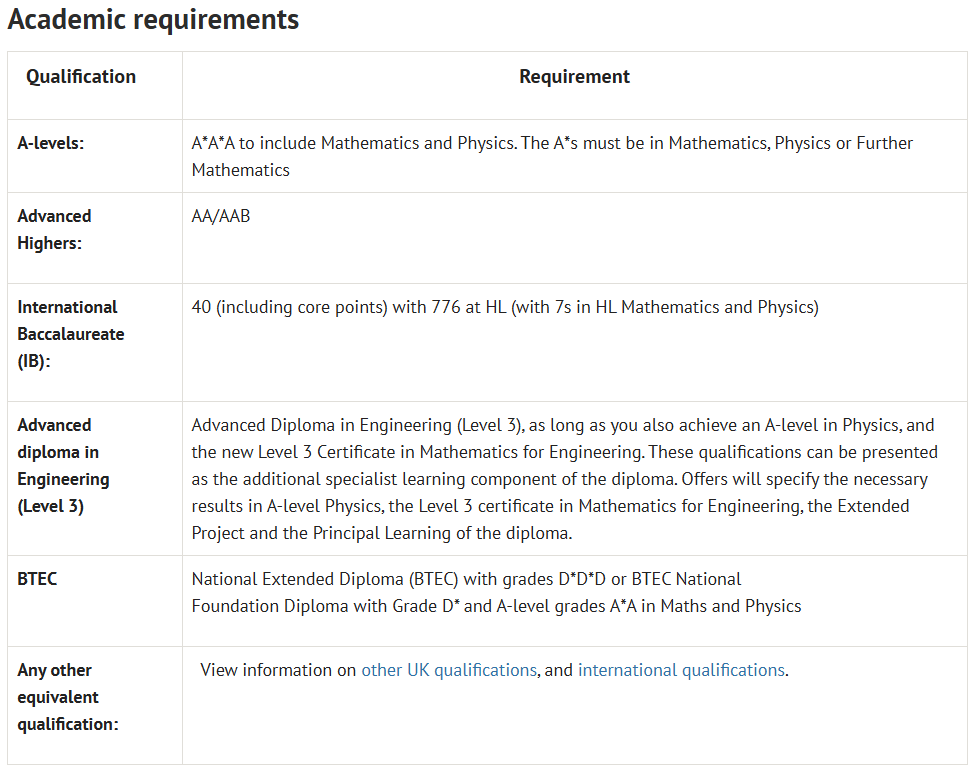Open the international qualifications link

(x=681, y=670)
